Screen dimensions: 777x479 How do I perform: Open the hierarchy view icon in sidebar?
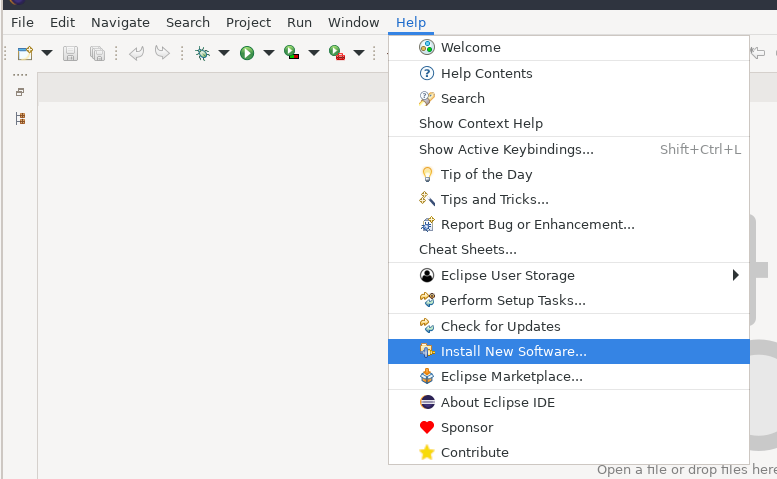click(20, 118)
